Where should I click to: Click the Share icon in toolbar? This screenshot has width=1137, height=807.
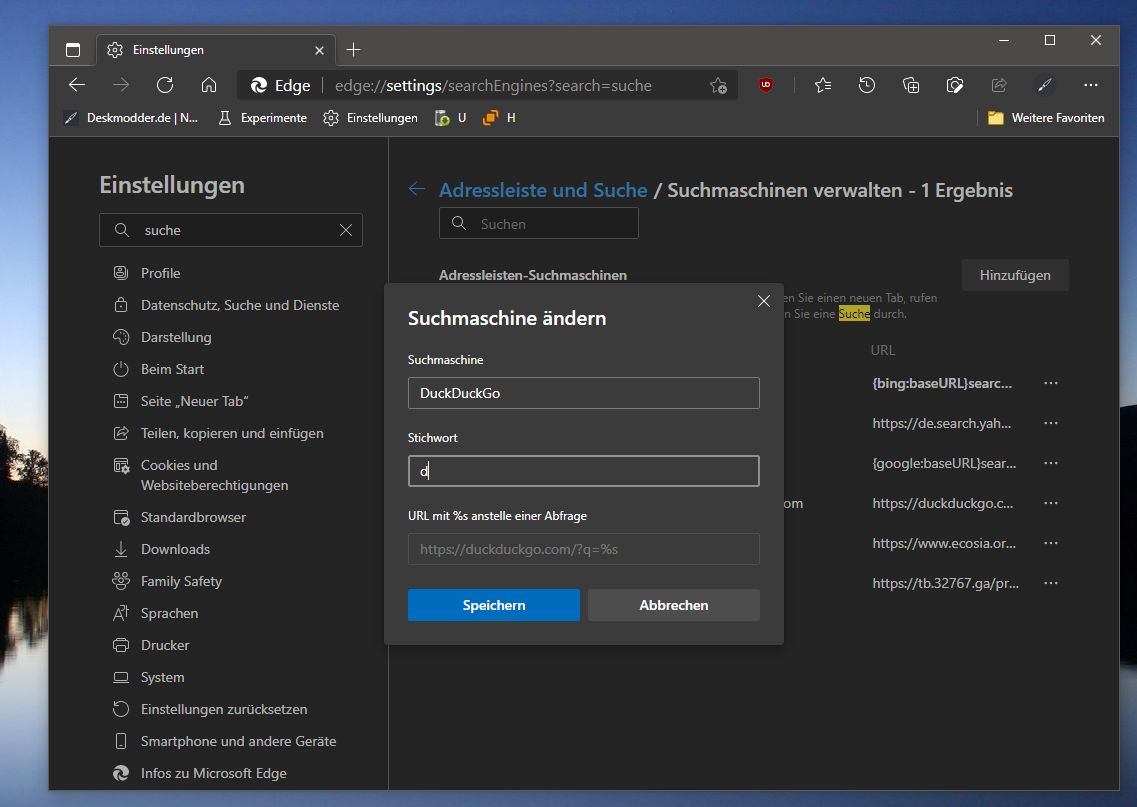(999, 86)
